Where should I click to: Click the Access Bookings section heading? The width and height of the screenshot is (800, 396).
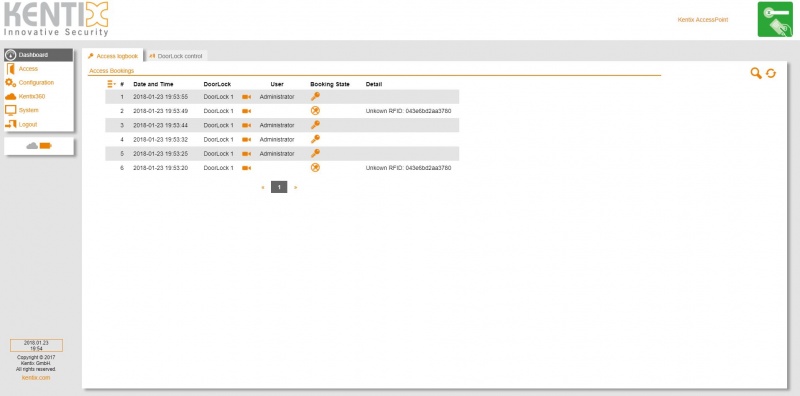[112, 71]
